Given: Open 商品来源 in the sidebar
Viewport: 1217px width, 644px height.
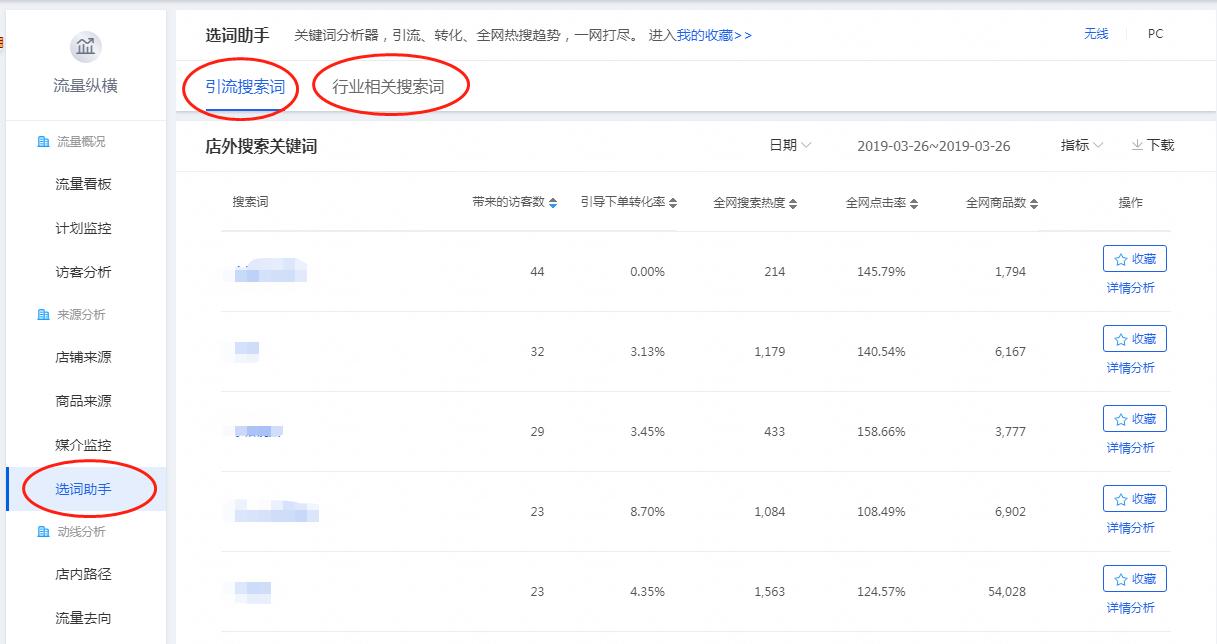Looking at the screenshot, I should 83,401.
